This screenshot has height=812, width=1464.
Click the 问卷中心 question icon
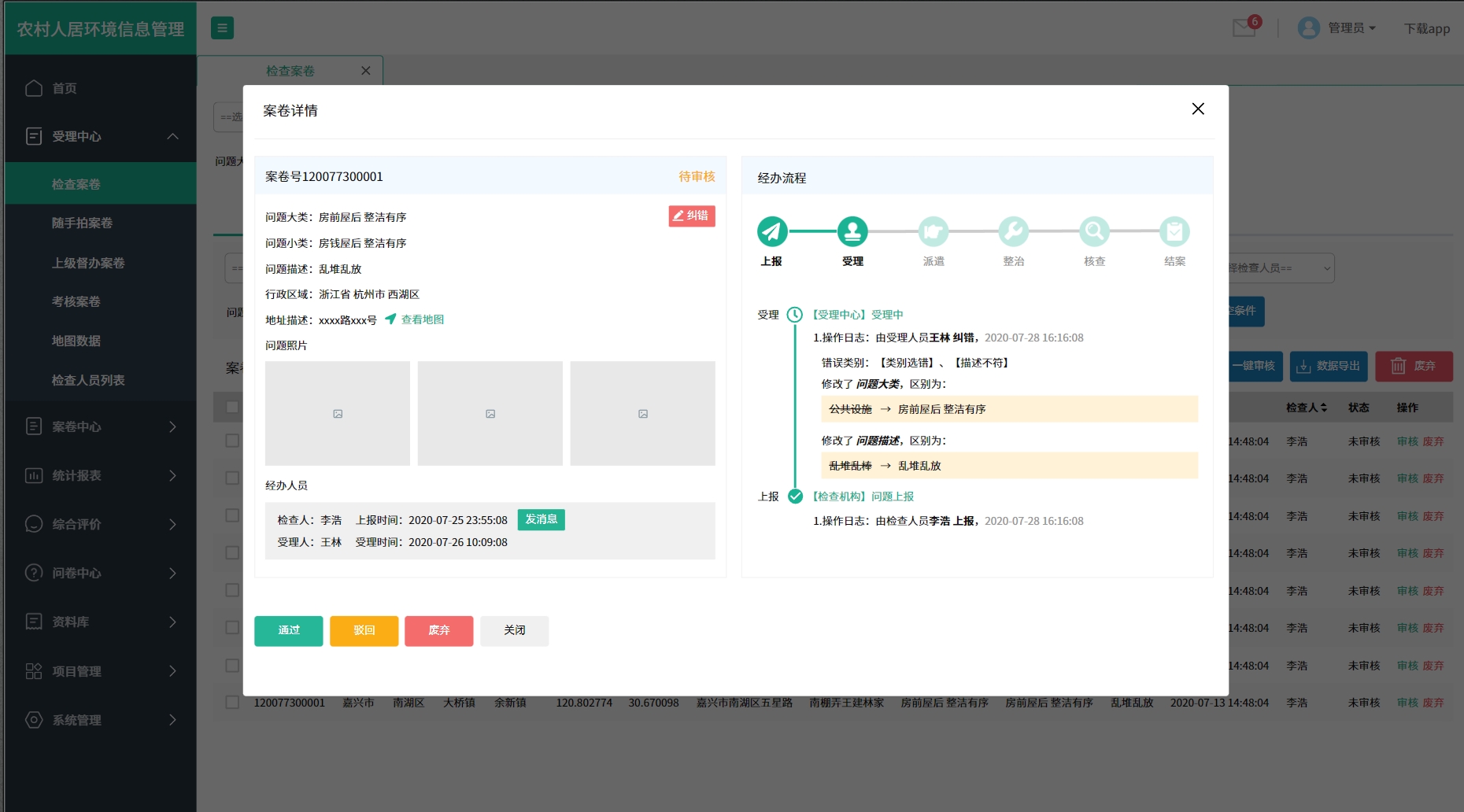pyautogui.click(x=34, y=573)
